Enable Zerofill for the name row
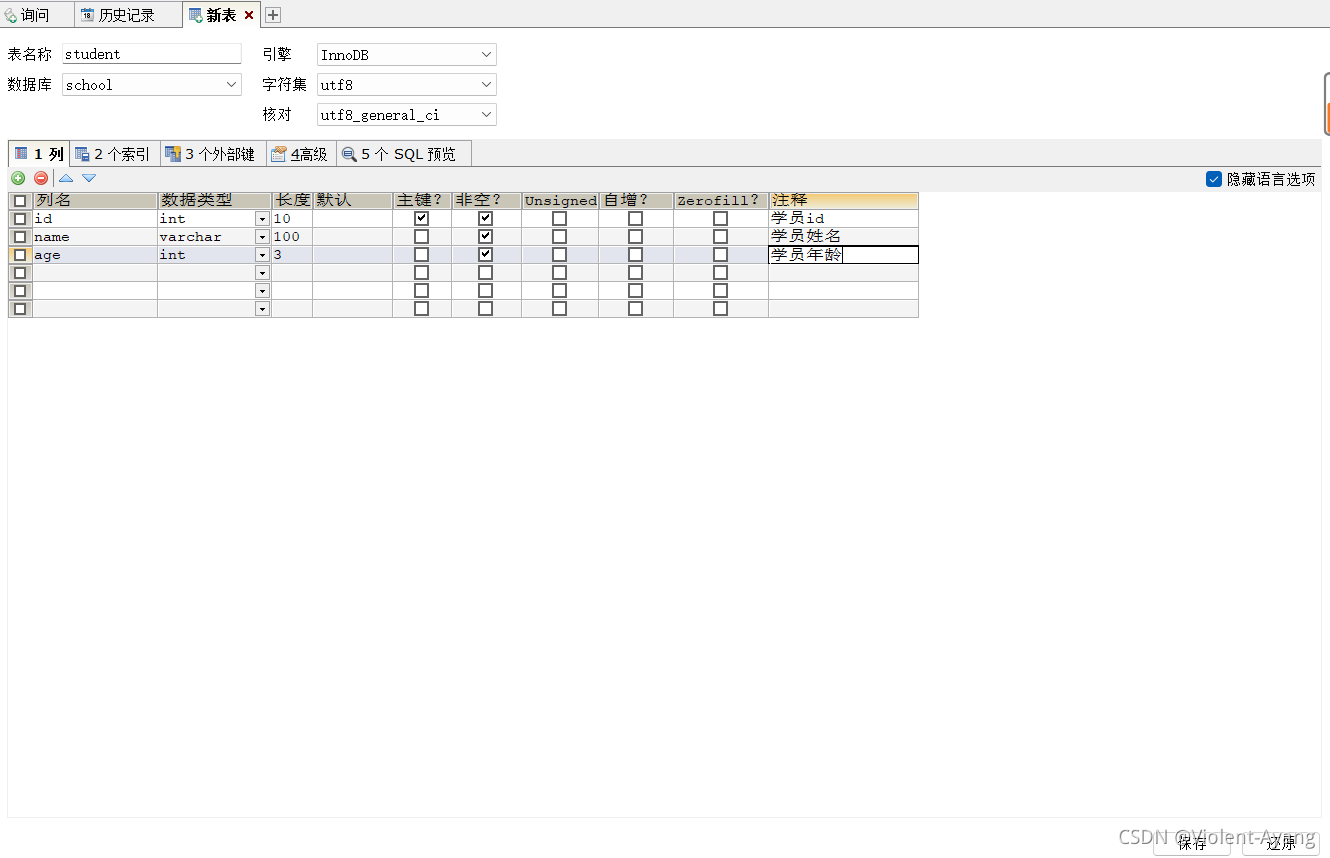Image resolution: width=1330 pixels, height=858 pixels. pos(720,236)
